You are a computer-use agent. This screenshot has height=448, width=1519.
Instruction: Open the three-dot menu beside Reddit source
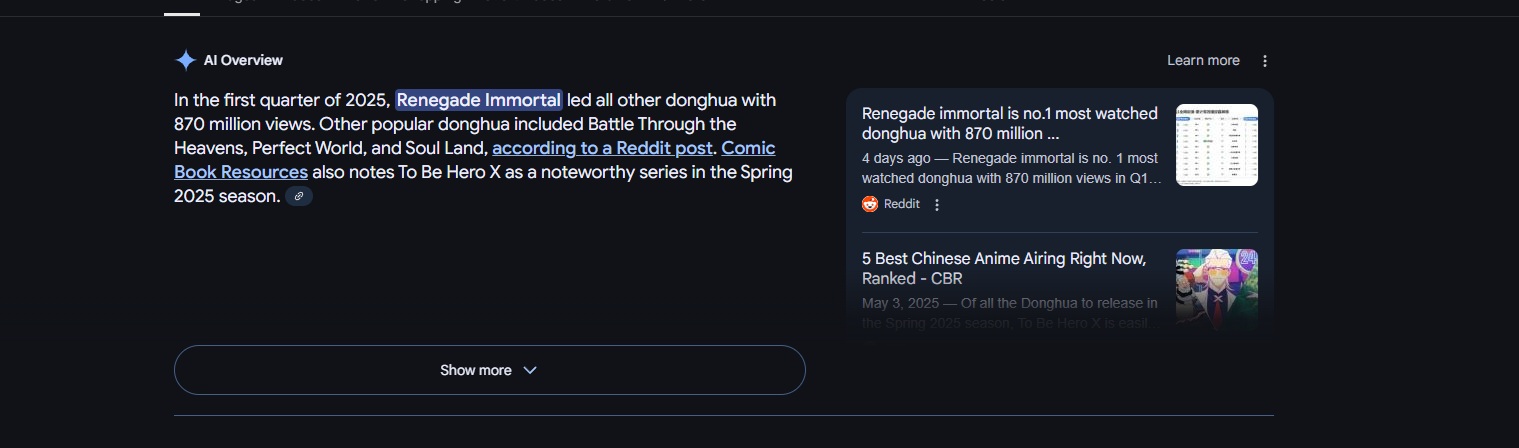(937, 205)
